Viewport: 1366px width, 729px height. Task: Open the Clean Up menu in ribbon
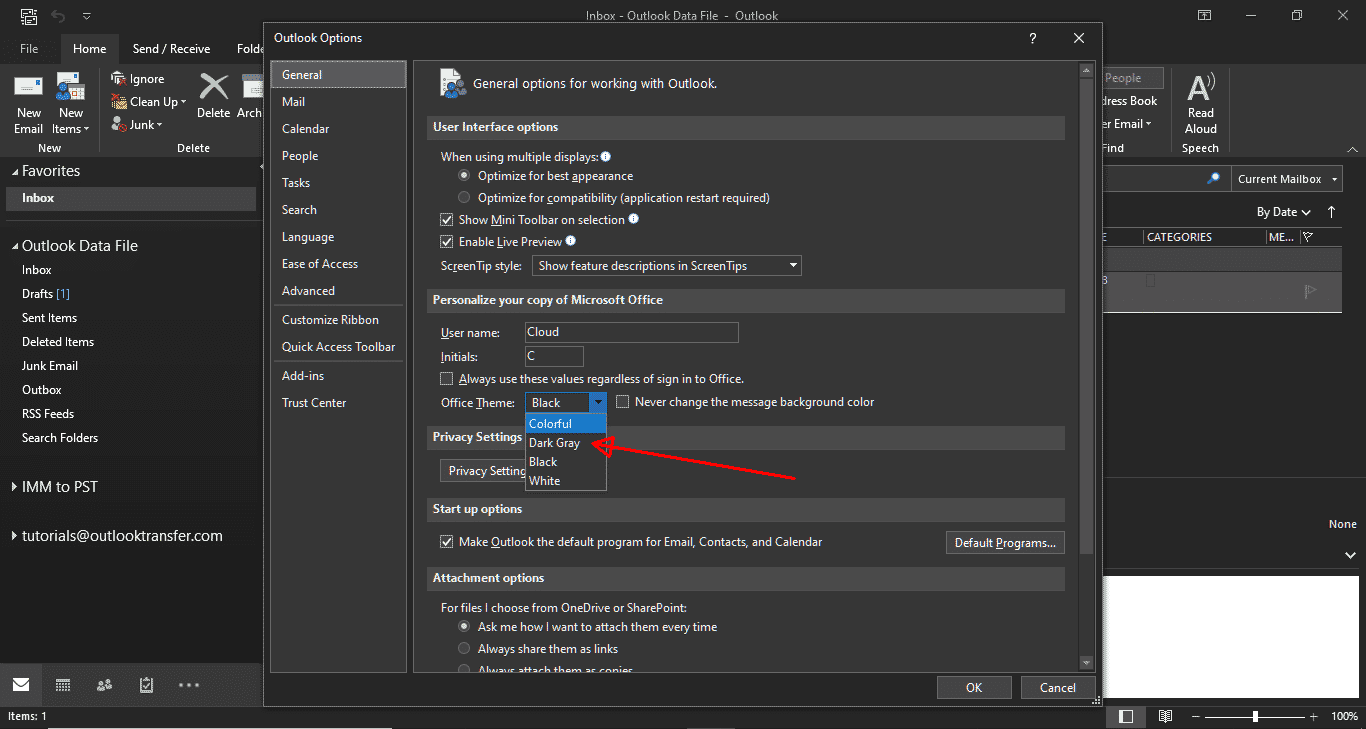click(x=149, y=102)
